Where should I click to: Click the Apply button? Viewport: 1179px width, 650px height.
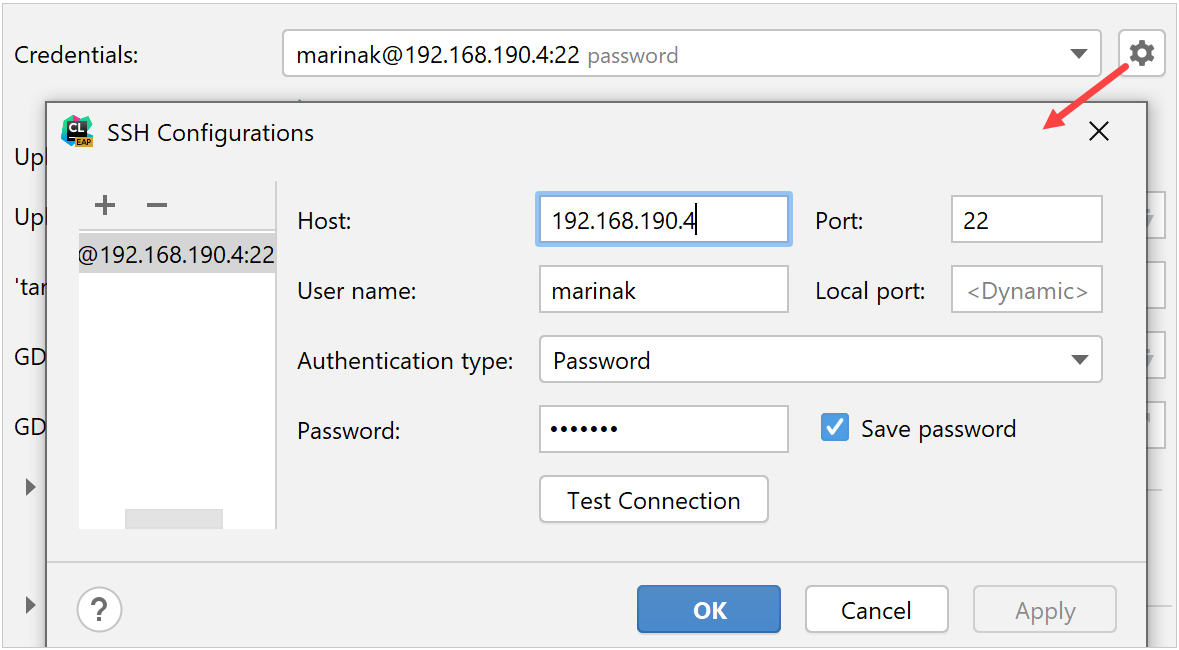[1044, 609]
